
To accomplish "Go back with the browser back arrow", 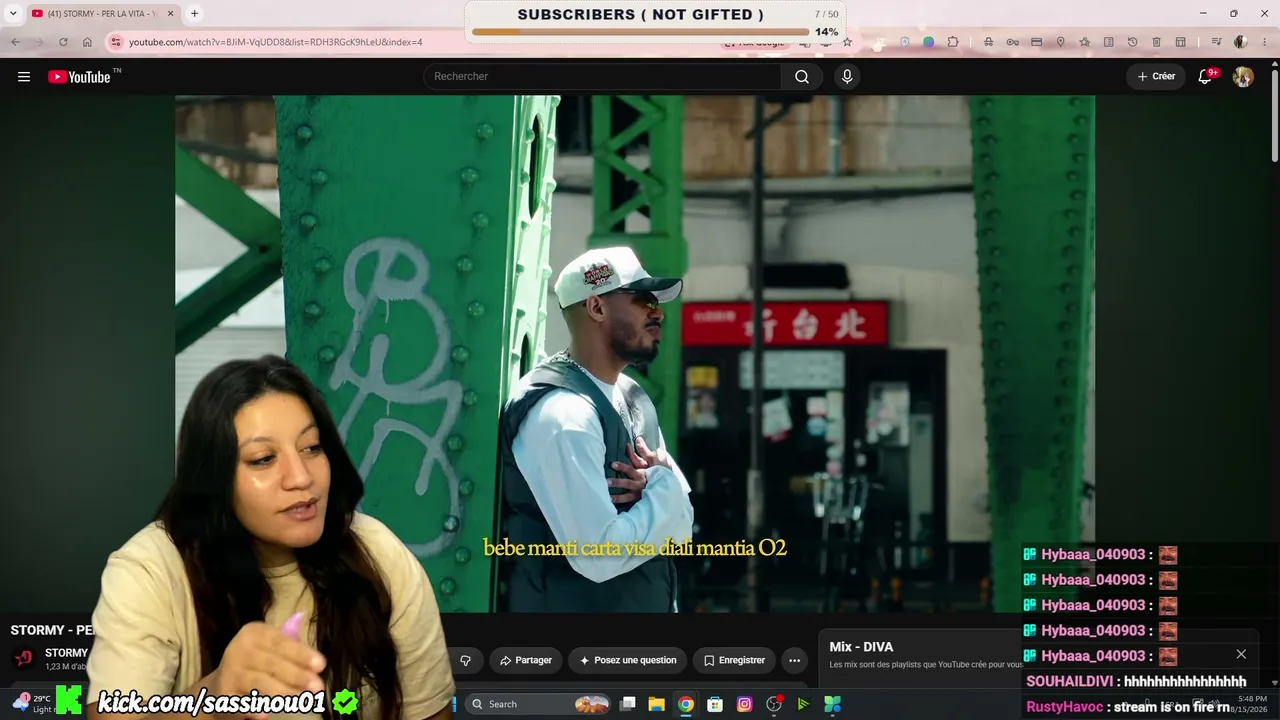I will click(15, 42).
